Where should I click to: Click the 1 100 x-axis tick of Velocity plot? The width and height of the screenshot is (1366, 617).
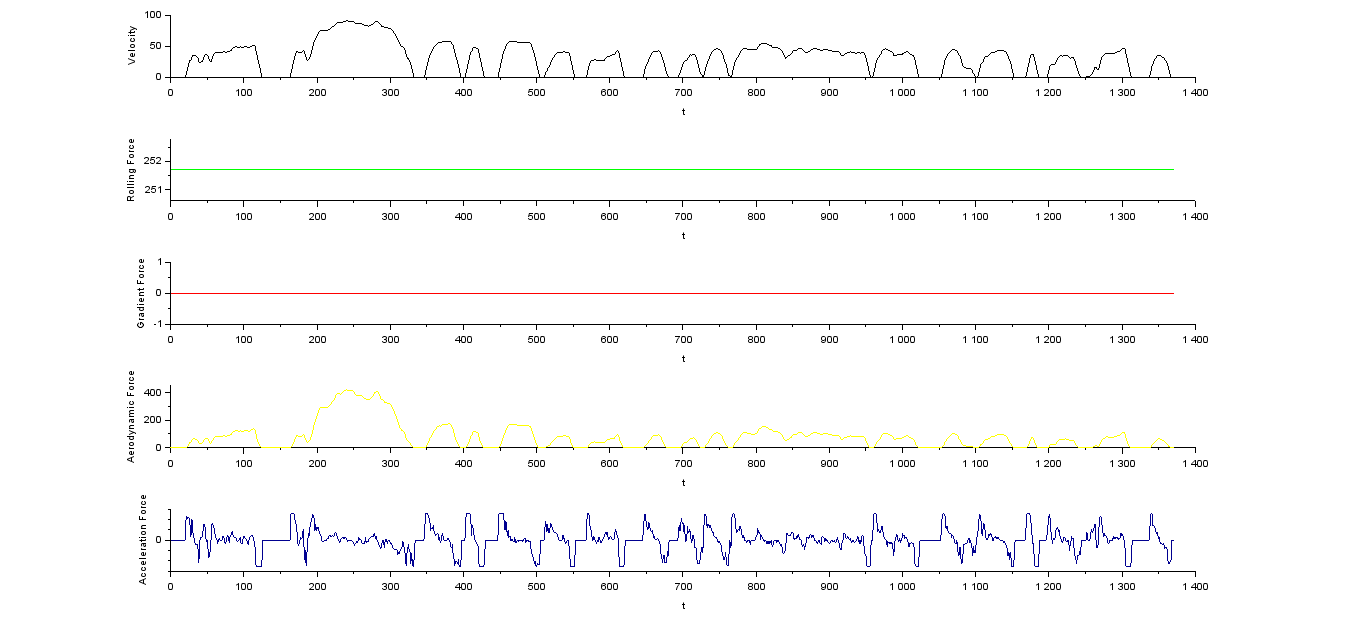975,92
